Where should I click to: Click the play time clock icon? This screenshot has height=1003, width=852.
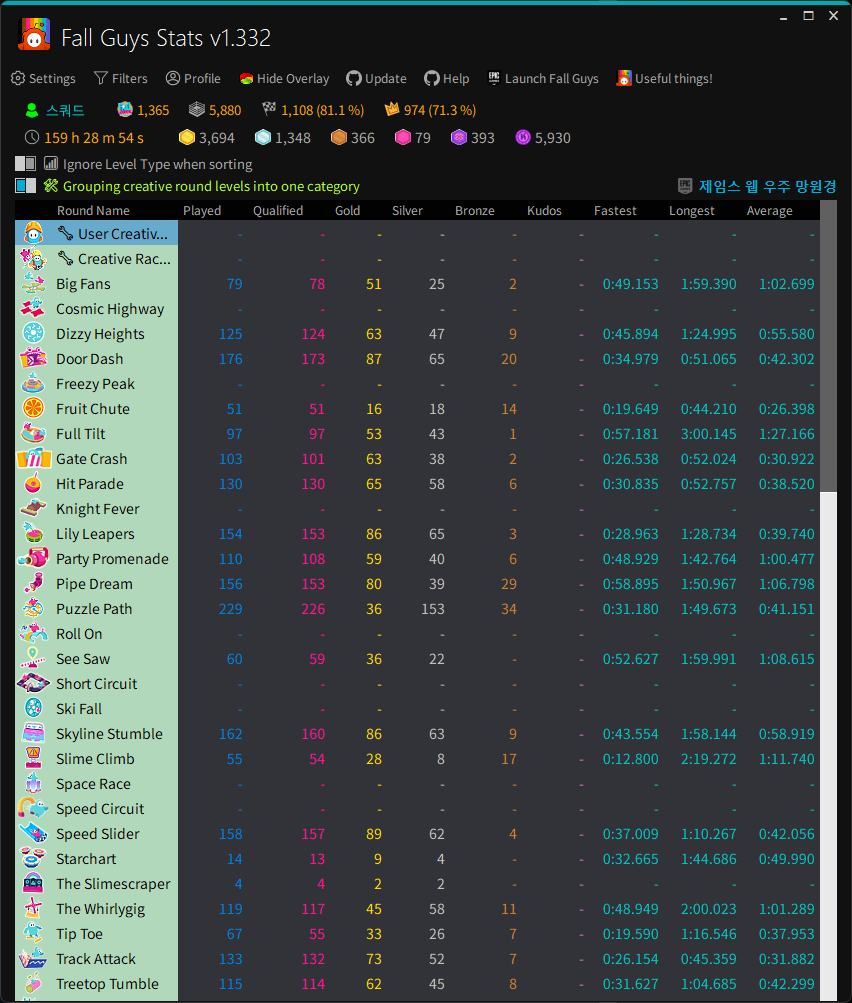pos(32,138)
